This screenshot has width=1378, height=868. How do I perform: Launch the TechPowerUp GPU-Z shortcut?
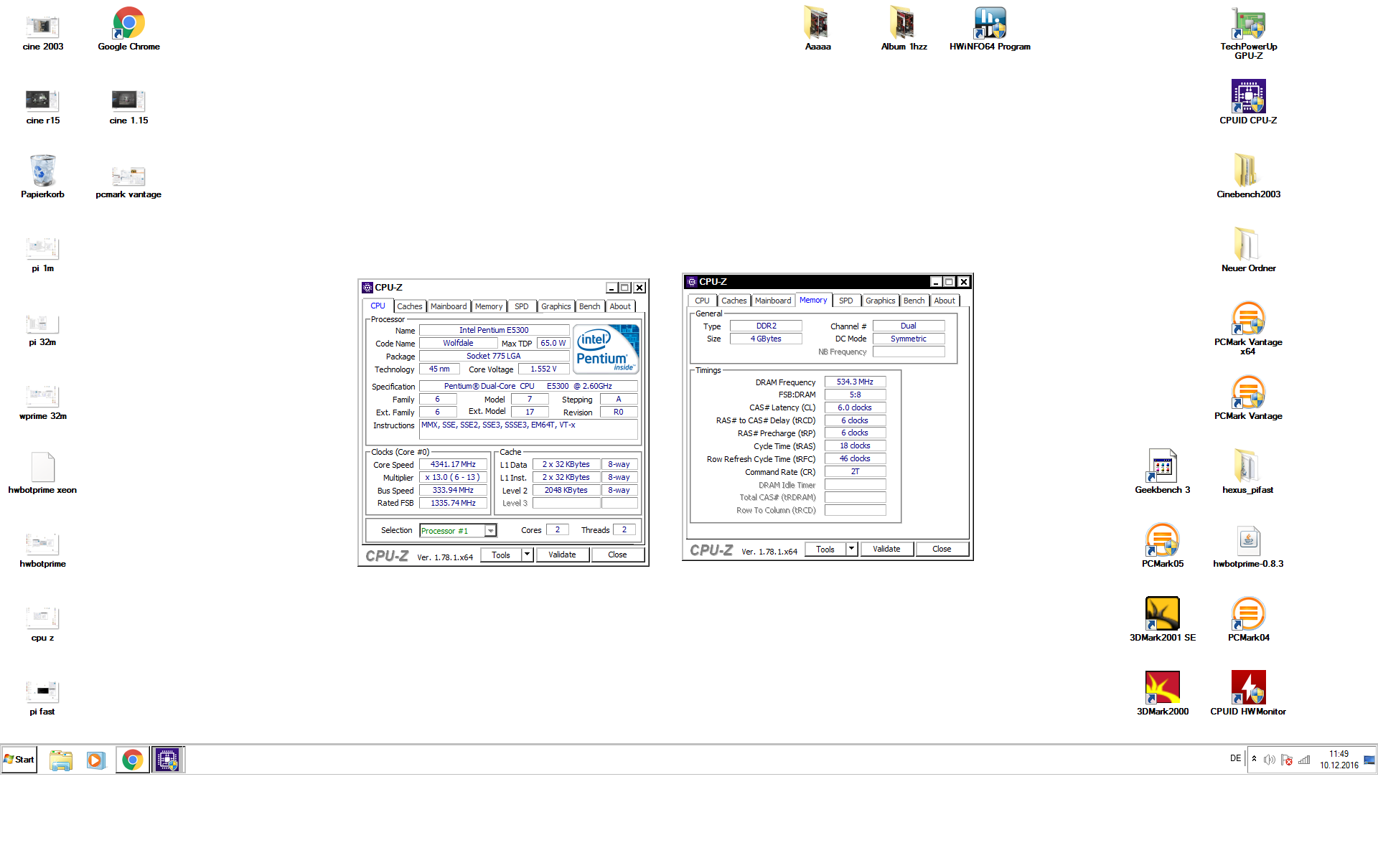click(1248, 33)
